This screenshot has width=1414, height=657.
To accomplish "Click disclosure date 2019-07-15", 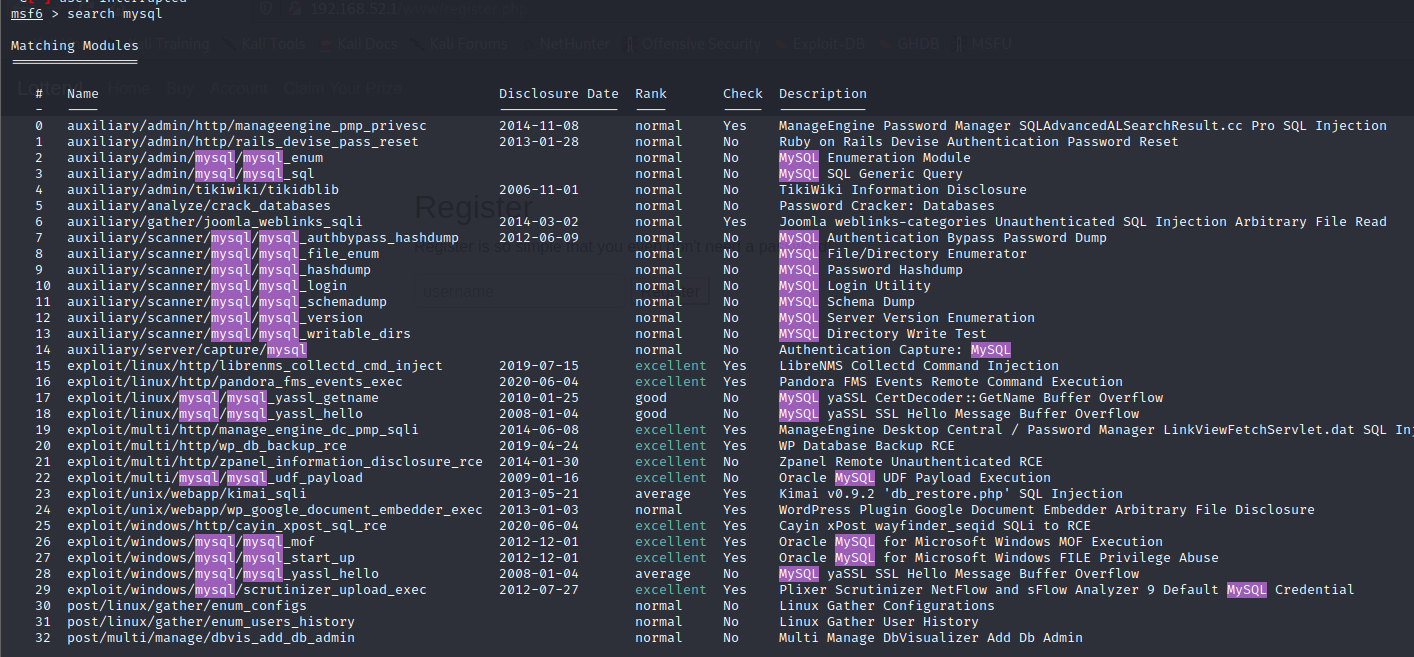I will [539, 366].
